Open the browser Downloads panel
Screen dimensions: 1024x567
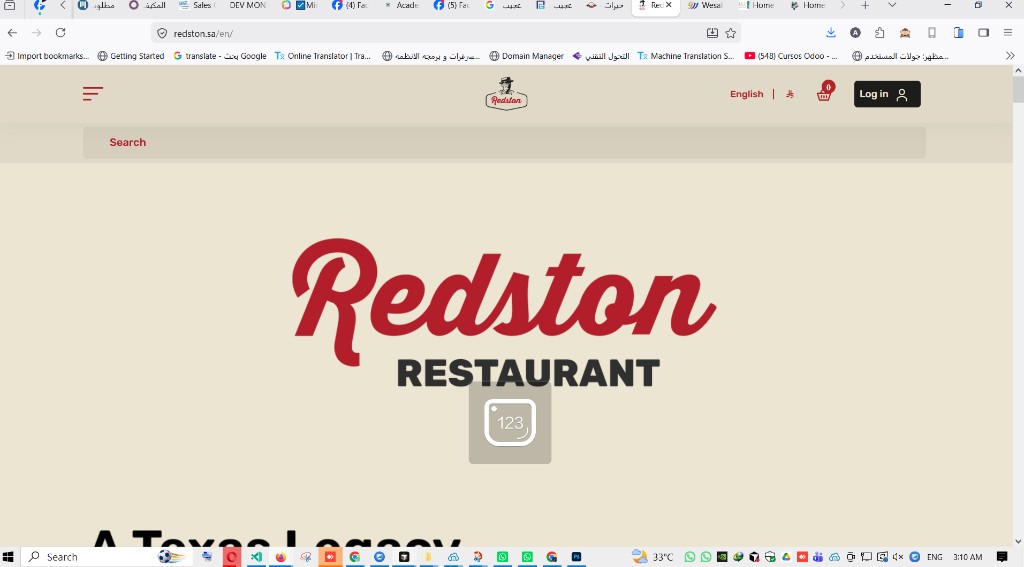coord(831,33)
